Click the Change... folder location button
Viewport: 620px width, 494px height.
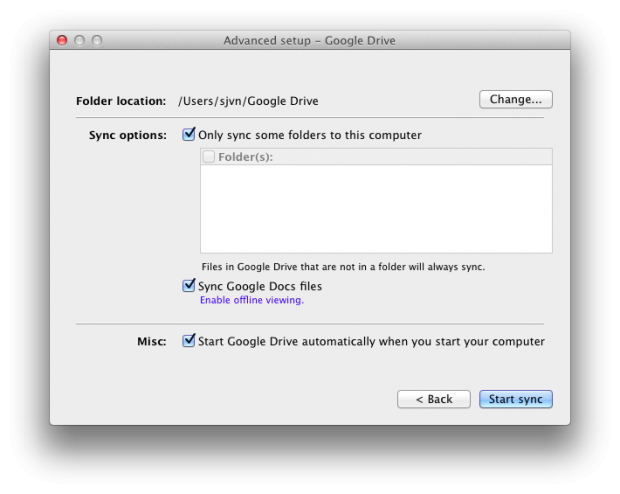pos(516,99)
